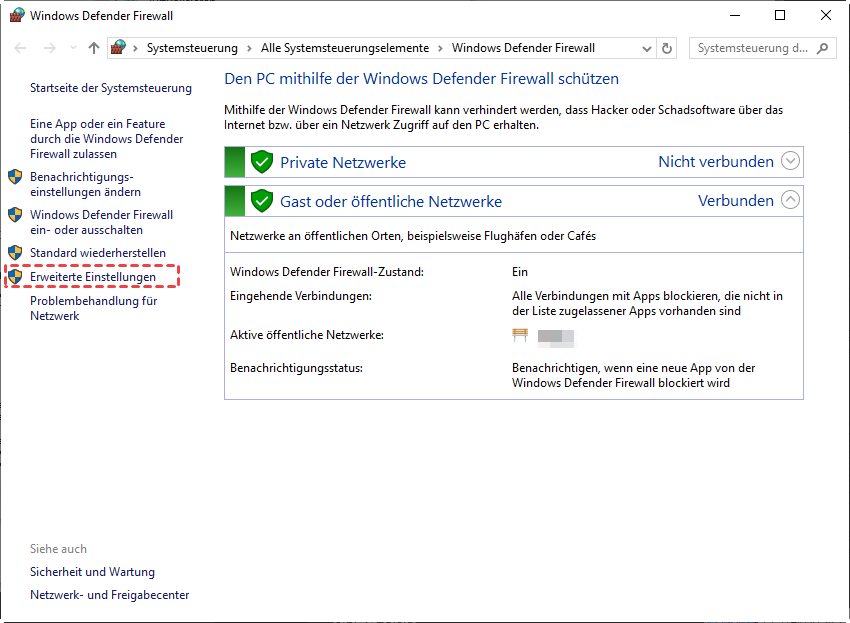Screen dimensions: 850x623
Task: Refresh the Control Panel view
Action: (668, 48)
